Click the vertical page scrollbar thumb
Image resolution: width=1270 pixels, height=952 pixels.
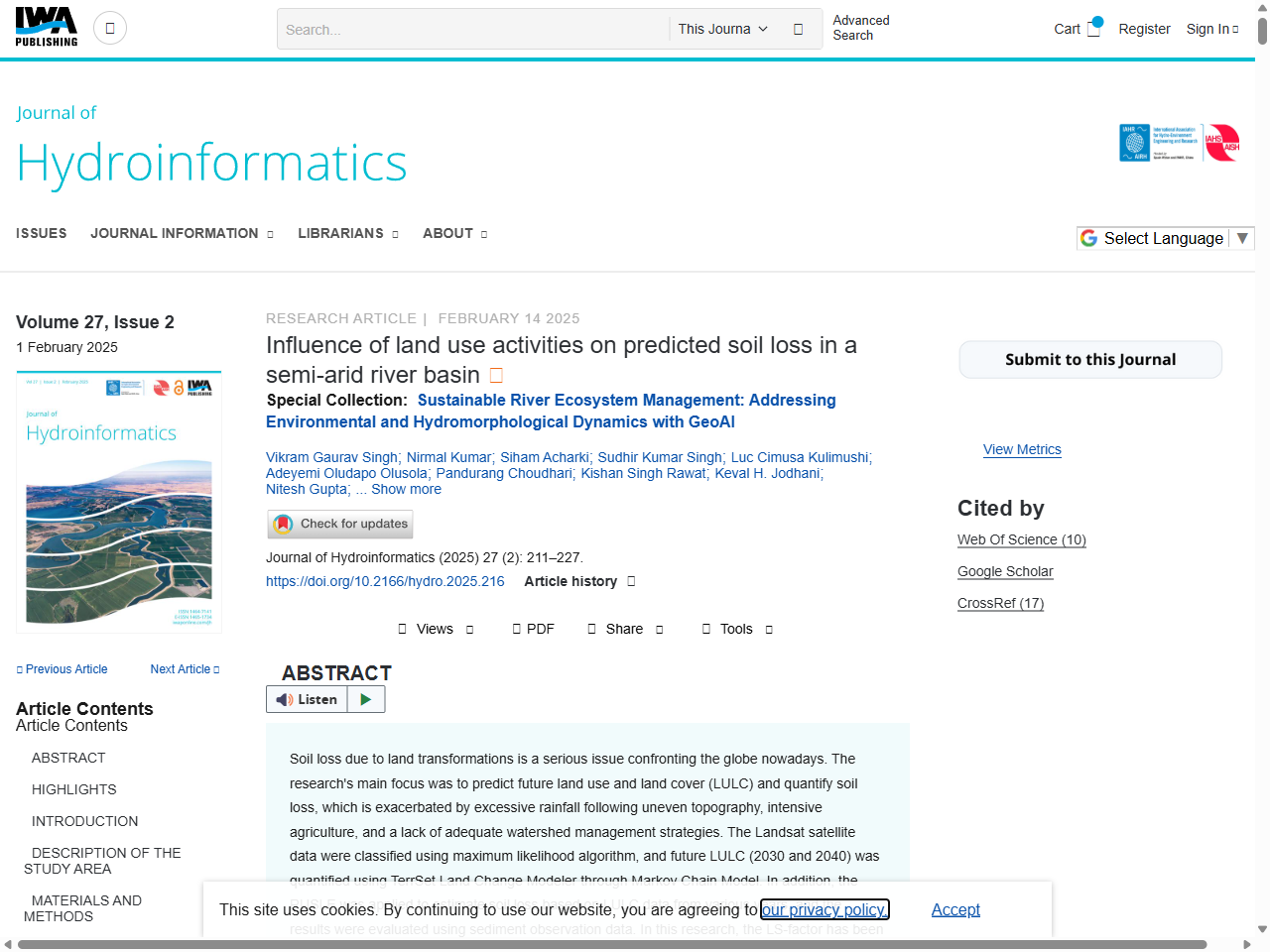point(1262,30)
